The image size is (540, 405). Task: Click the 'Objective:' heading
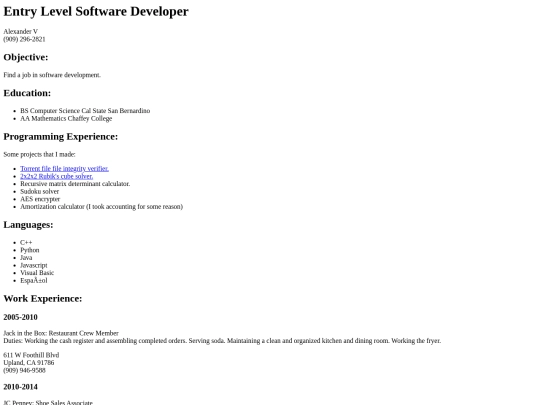26,57
